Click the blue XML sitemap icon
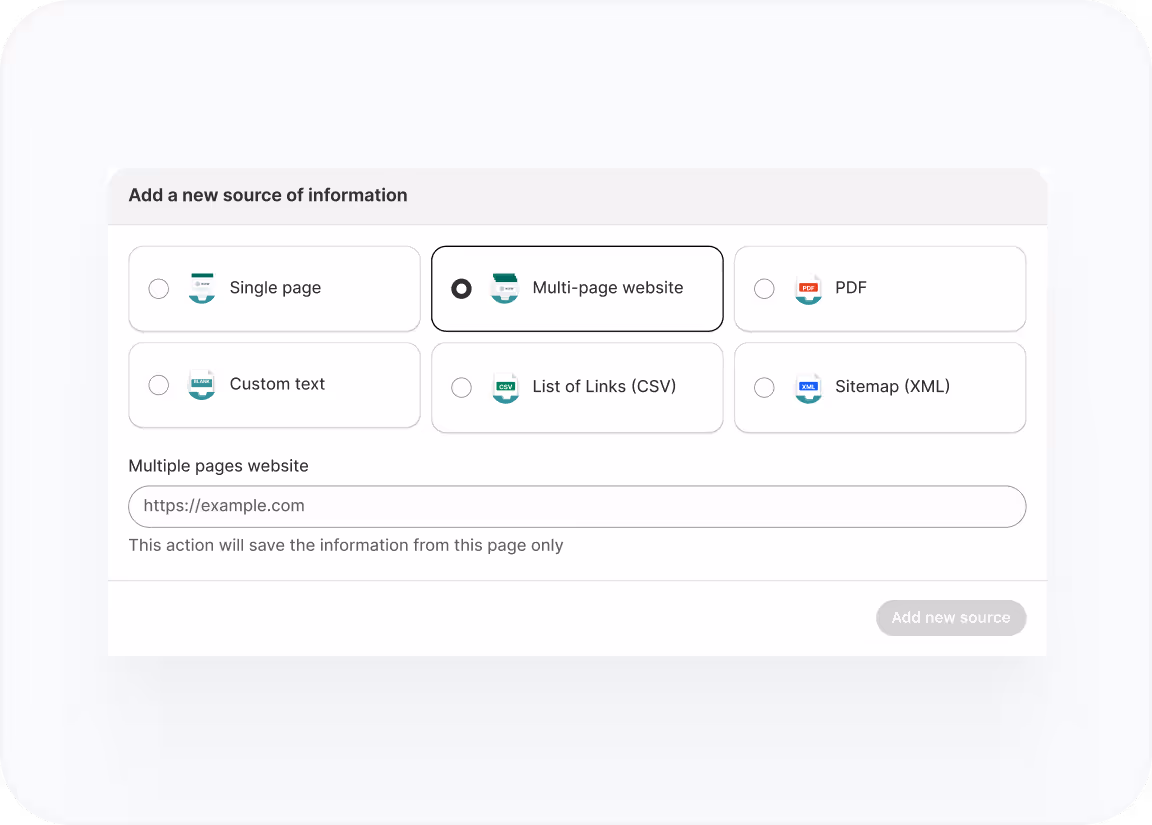Viewport: 1152px width, 825px height. click(x=808, y=387)
